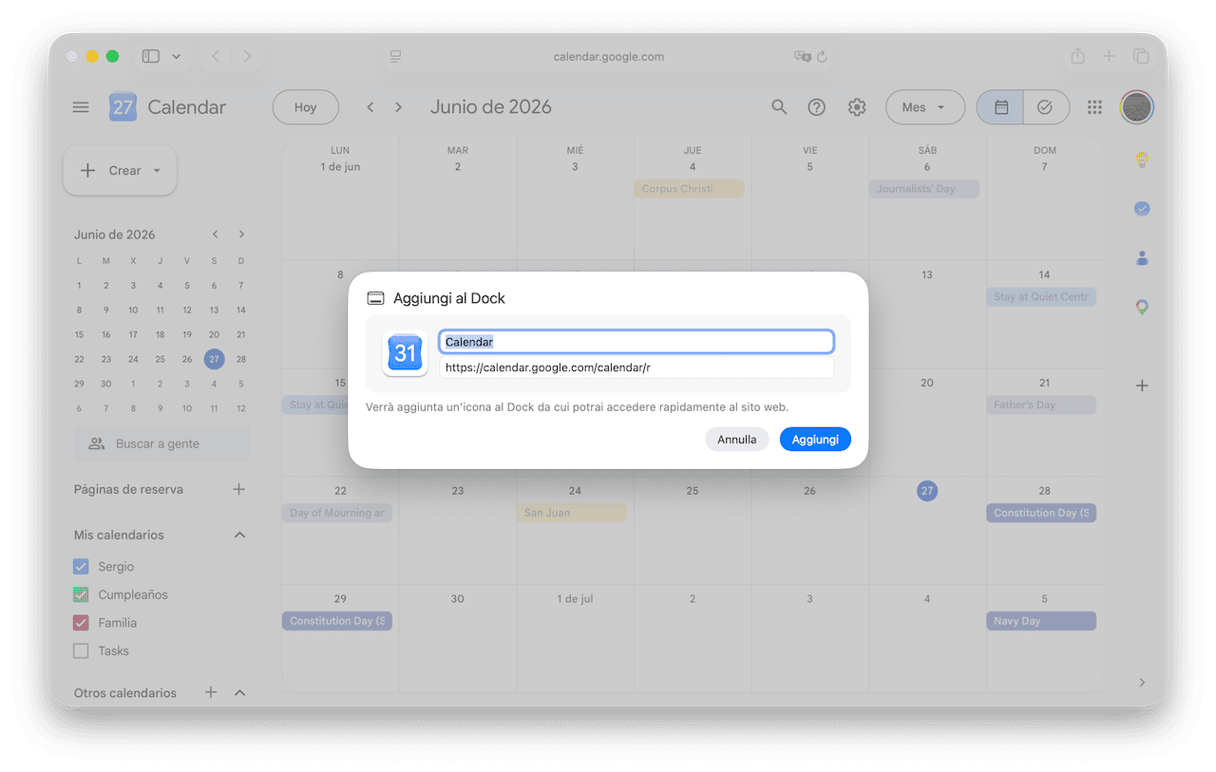Click the translate icon in address bar
Image resolution: width=1216 pixels, height=772 pixels.
[x=801, y=57]
